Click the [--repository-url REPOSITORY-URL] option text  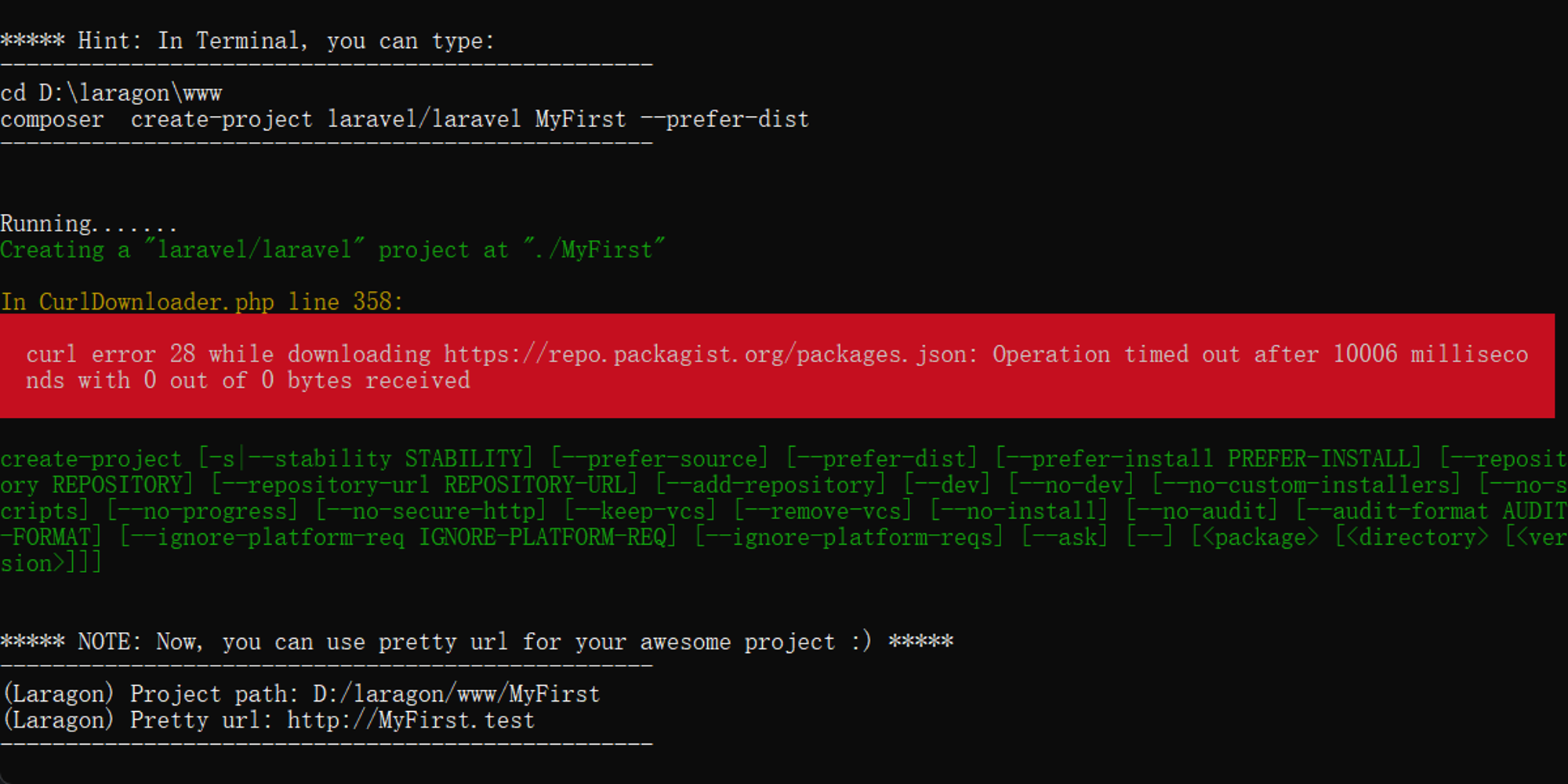pyautogui.click(x=424, y=485)
